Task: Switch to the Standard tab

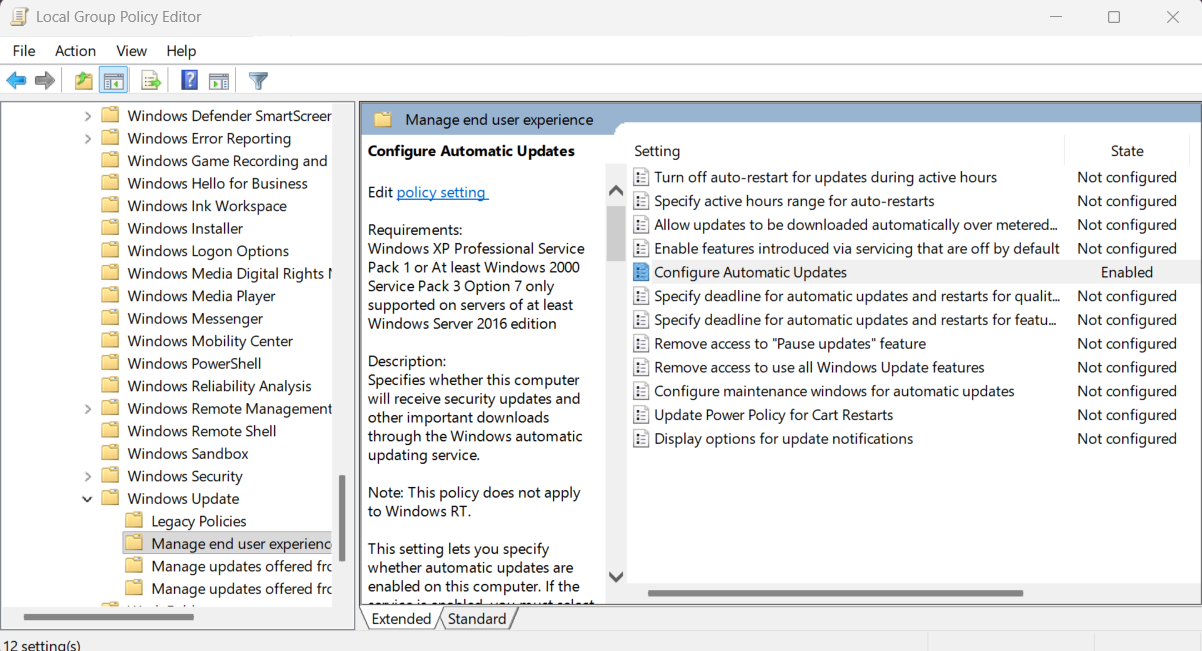Action: tap(477, 619)
